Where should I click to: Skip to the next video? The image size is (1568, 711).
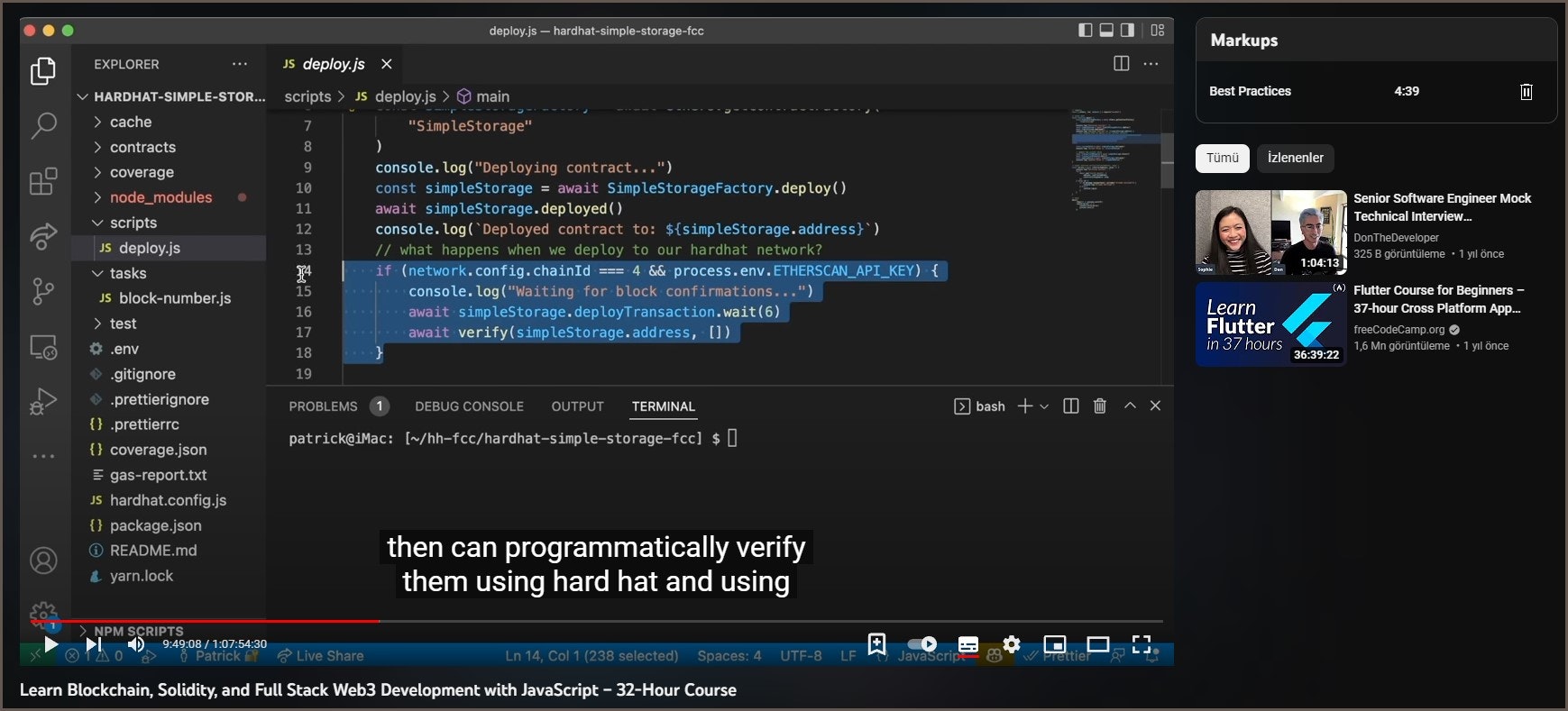[x=94, y=644]
